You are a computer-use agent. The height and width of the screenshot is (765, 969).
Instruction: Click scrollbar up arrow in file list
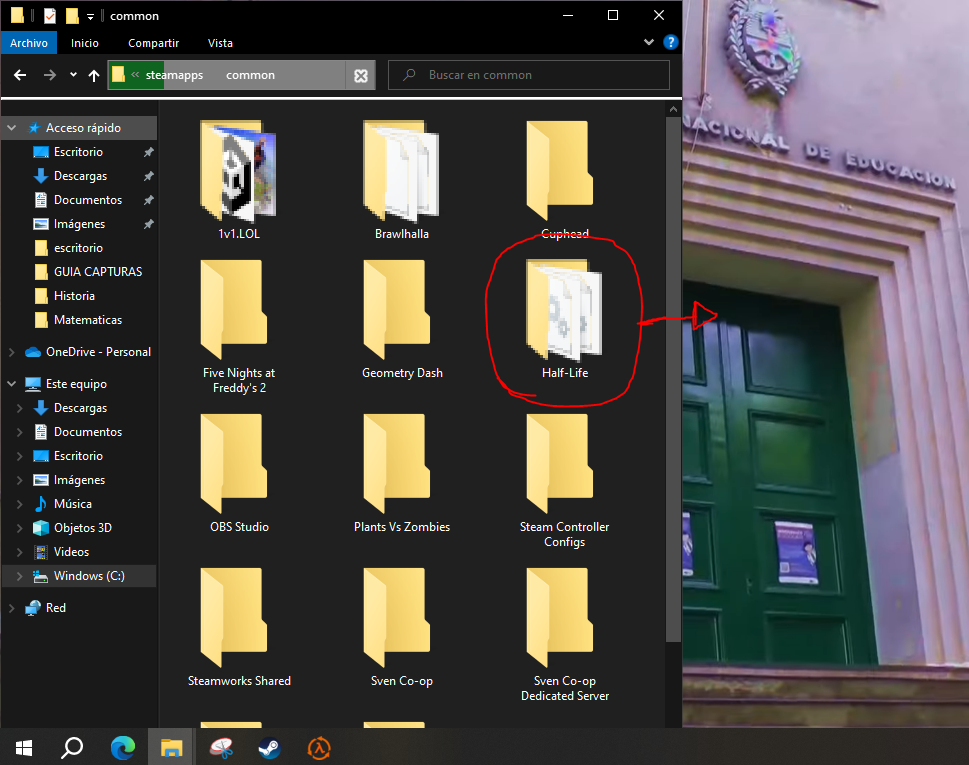click(673, 109)
